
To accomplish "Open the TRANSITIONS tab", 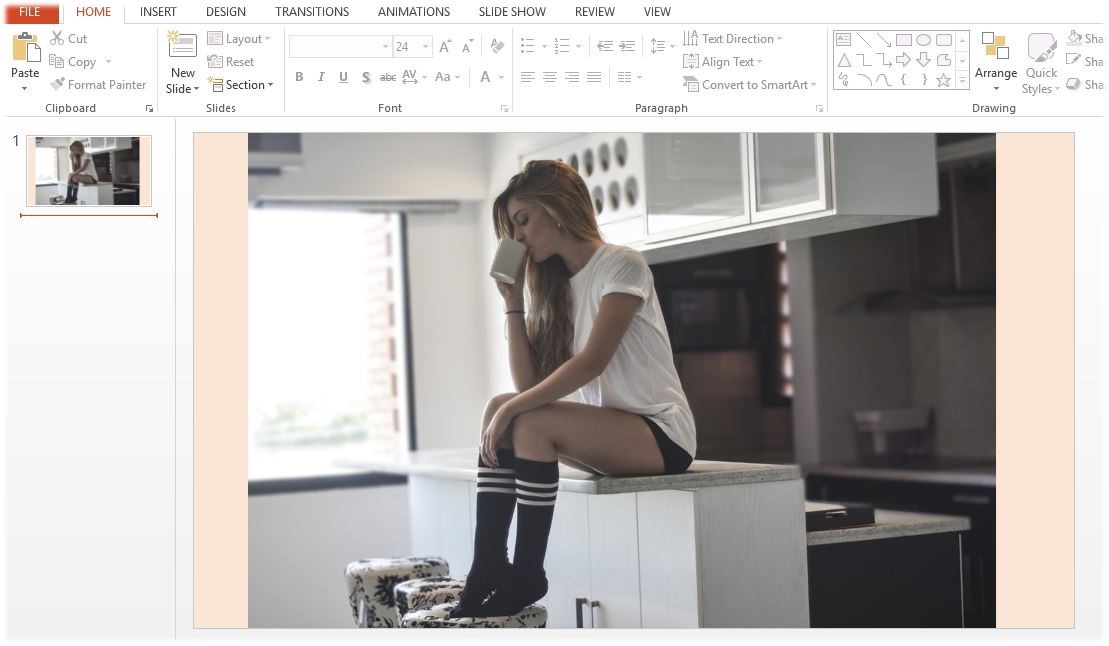I will tap(312, 12).
